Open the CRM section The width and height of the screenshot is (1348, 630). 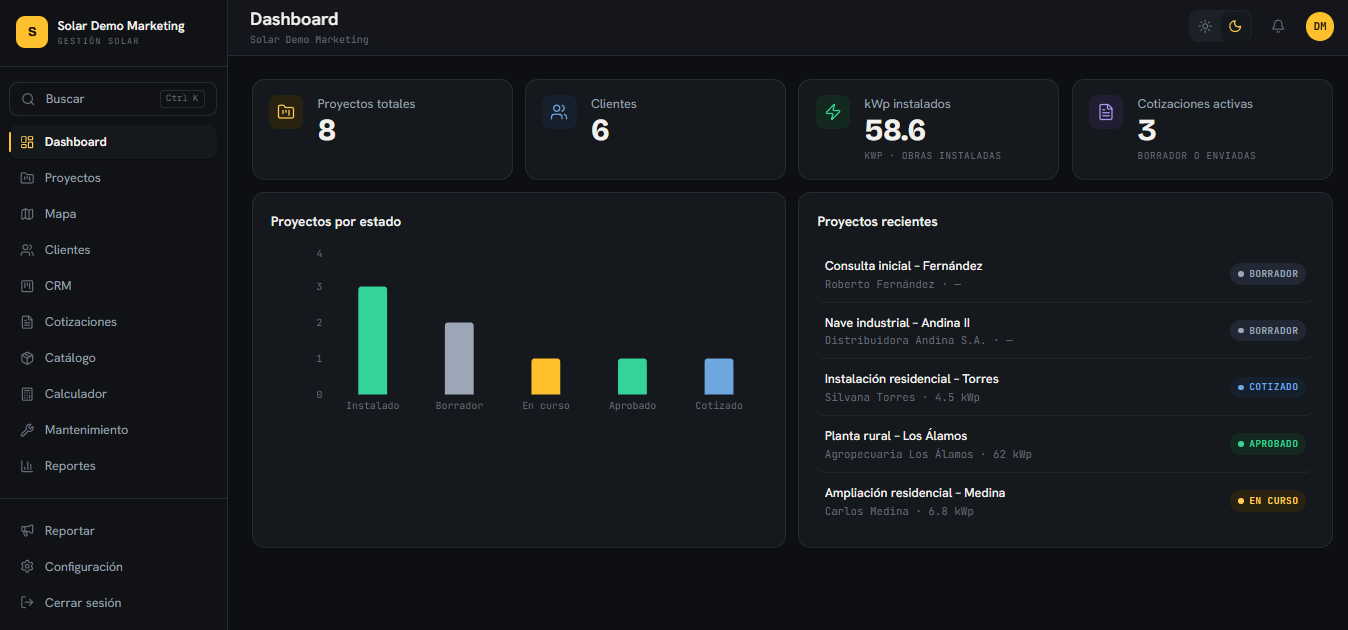[113, 286]
